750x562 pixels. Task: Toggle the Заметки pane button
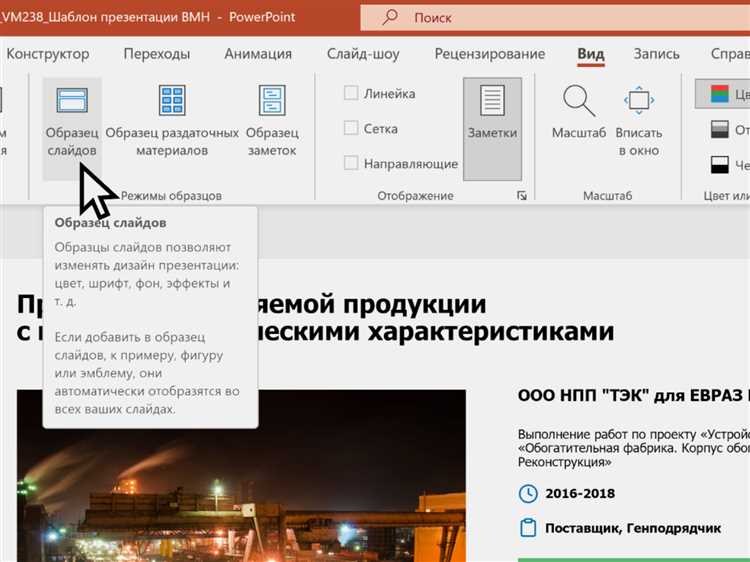(492, 120)
